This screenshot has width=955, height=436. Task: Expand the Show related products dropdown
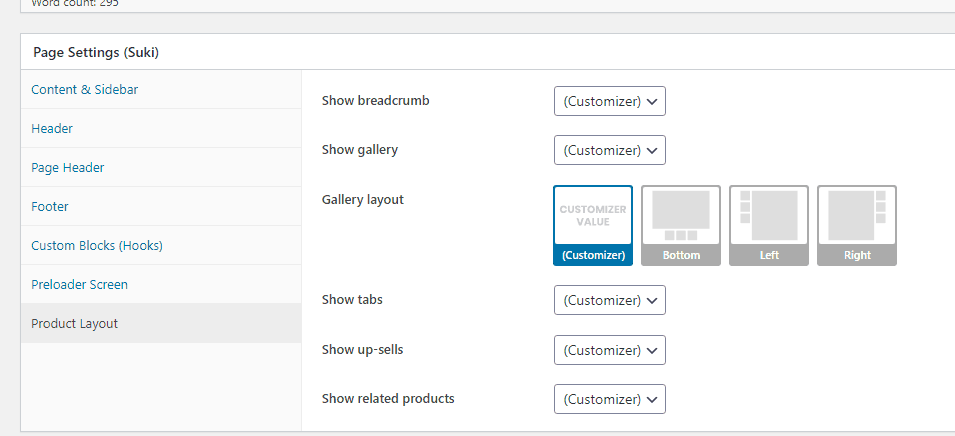(x=610, y=399)
